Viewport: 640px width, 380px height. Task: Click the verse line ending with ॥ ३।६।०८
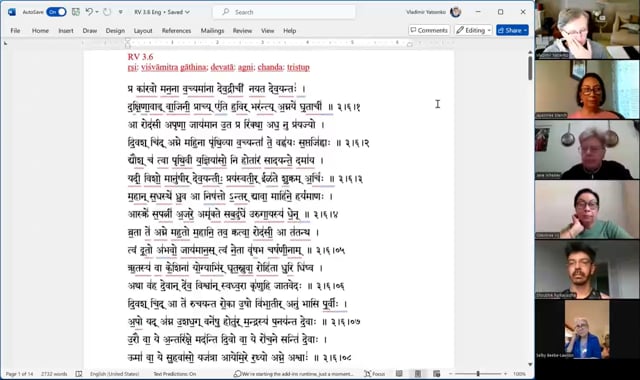coord(240,358)
